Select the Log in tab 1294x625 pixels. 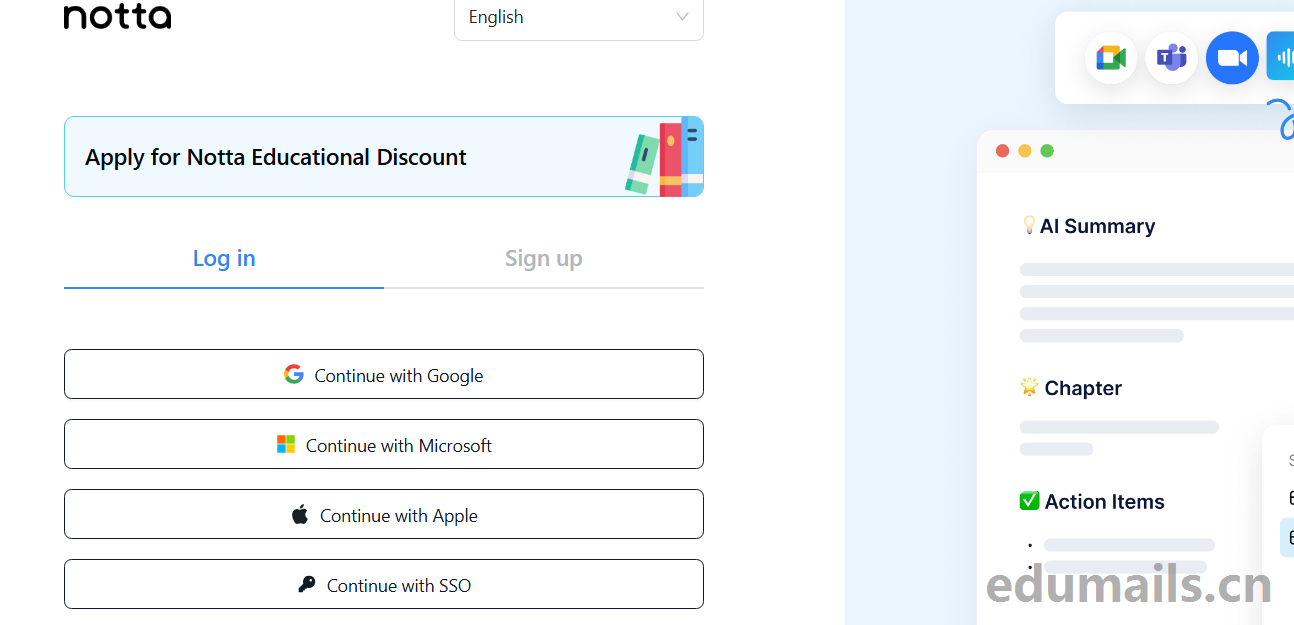pos(224,258)
